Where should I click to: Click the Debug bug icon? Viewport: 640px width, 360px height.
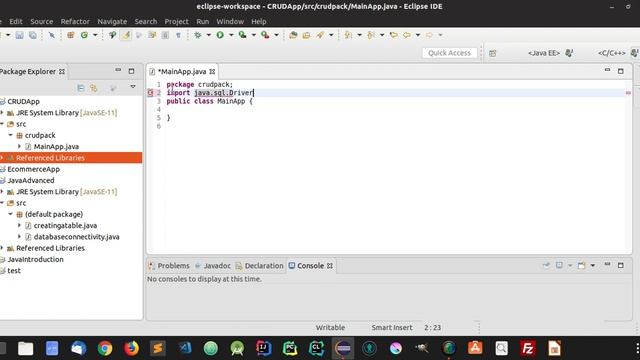pos(198,35)
